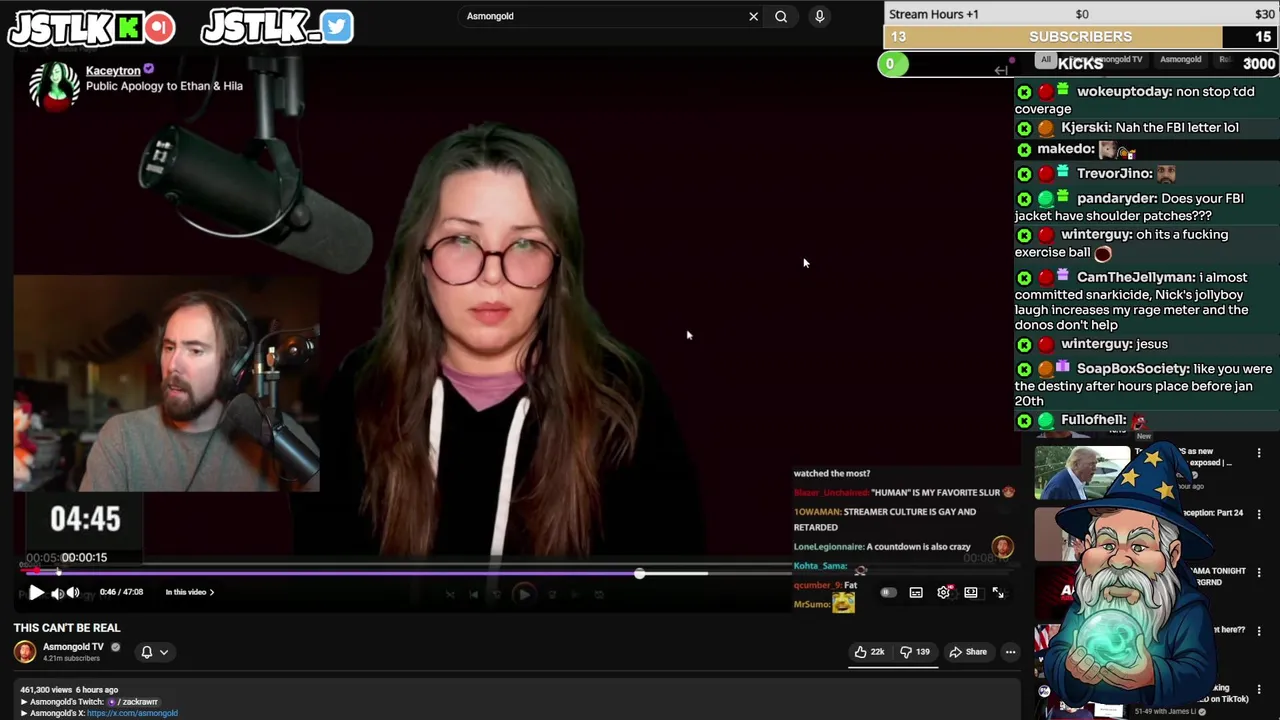The image size is (1280, 720).
Task: Click the JSTLK Kick logo overlay
Action: pyautogui.click(x=91, y=28)
